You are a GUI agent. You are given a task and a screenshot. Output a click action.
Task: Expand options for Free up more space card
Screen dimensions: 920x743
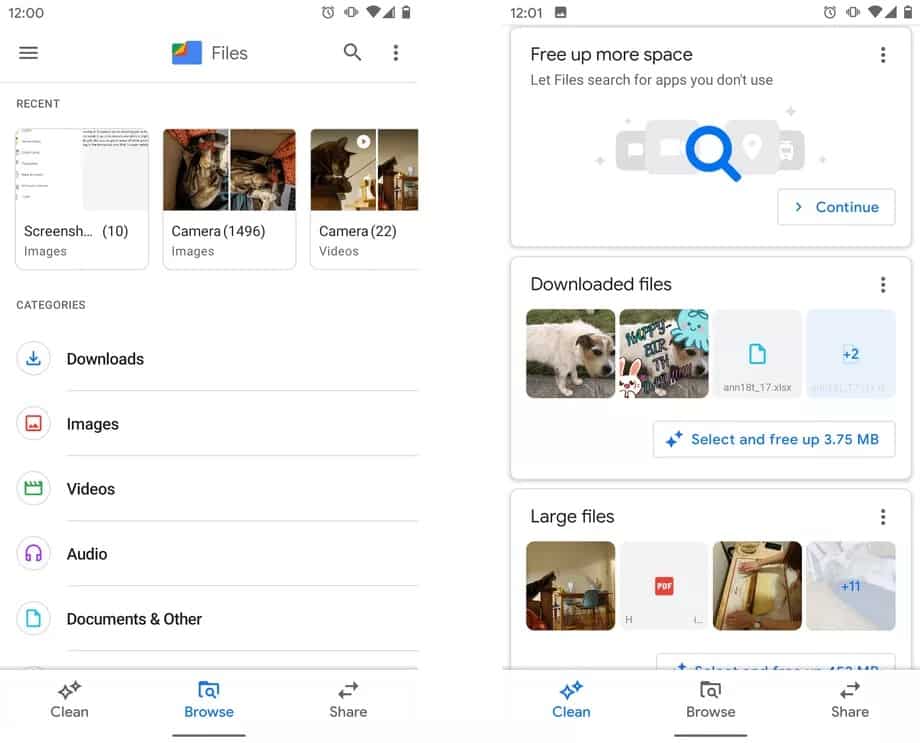click(882, 55)
